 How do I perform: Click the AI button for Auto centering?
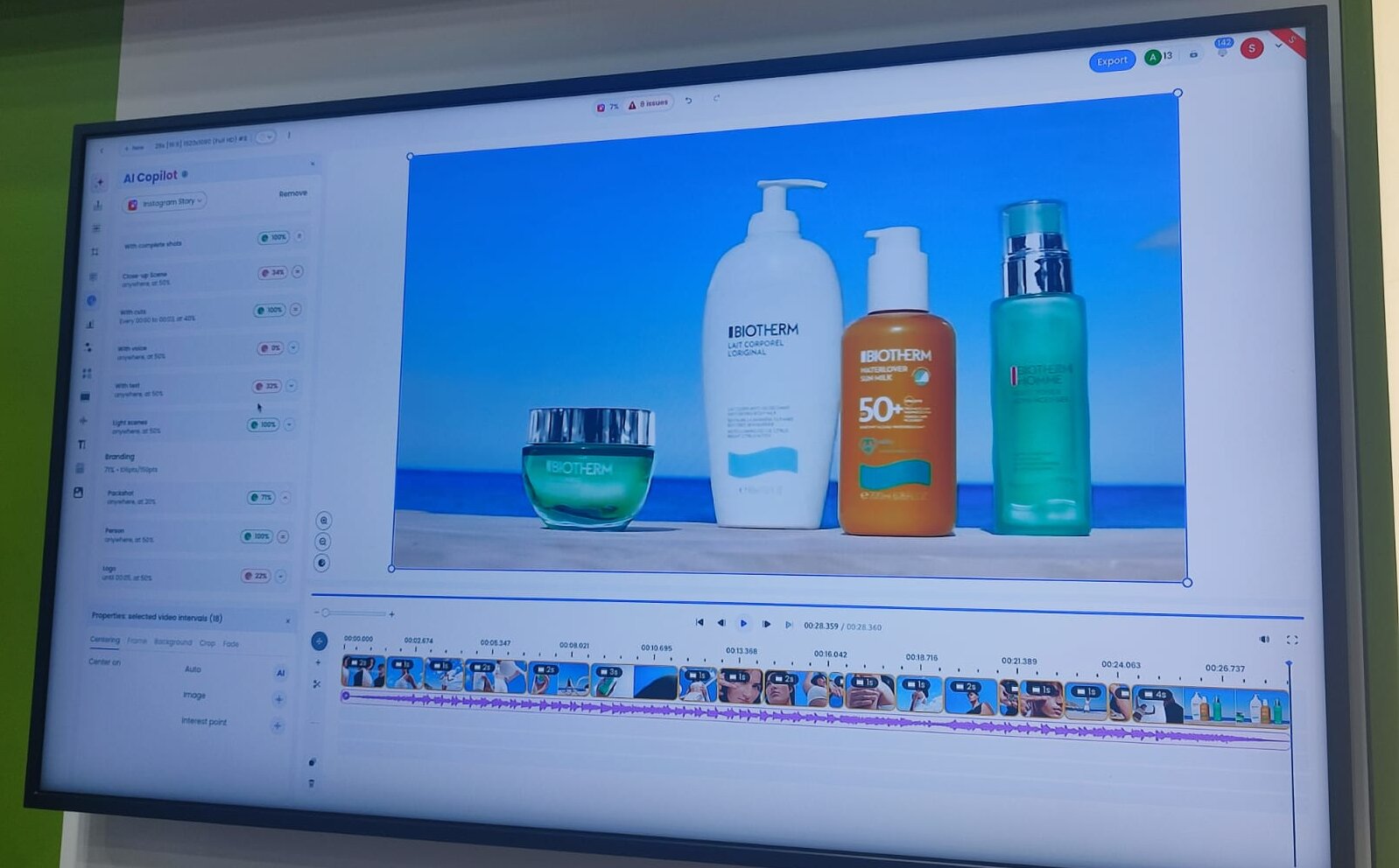click(280, 673)
